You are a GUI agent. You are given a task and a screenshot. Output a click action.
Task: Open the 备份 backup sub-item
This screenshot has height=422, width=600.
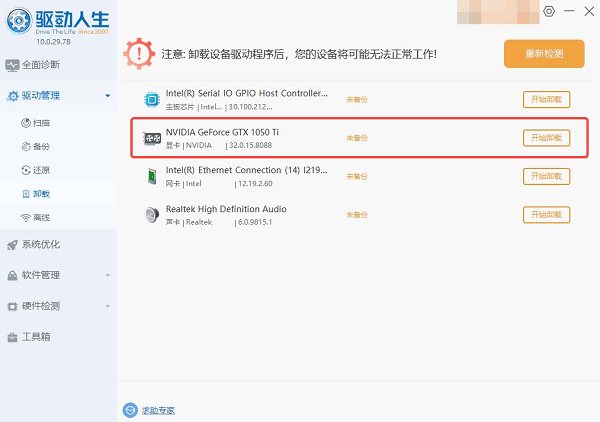pos(40,146)
